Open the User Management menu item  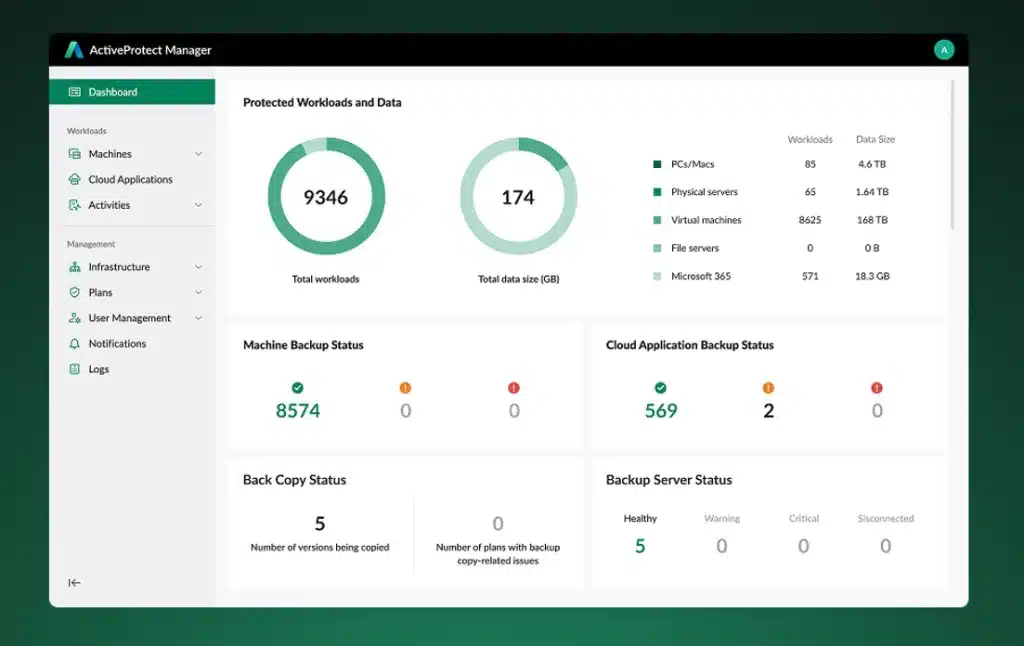(x=132, y=318)
